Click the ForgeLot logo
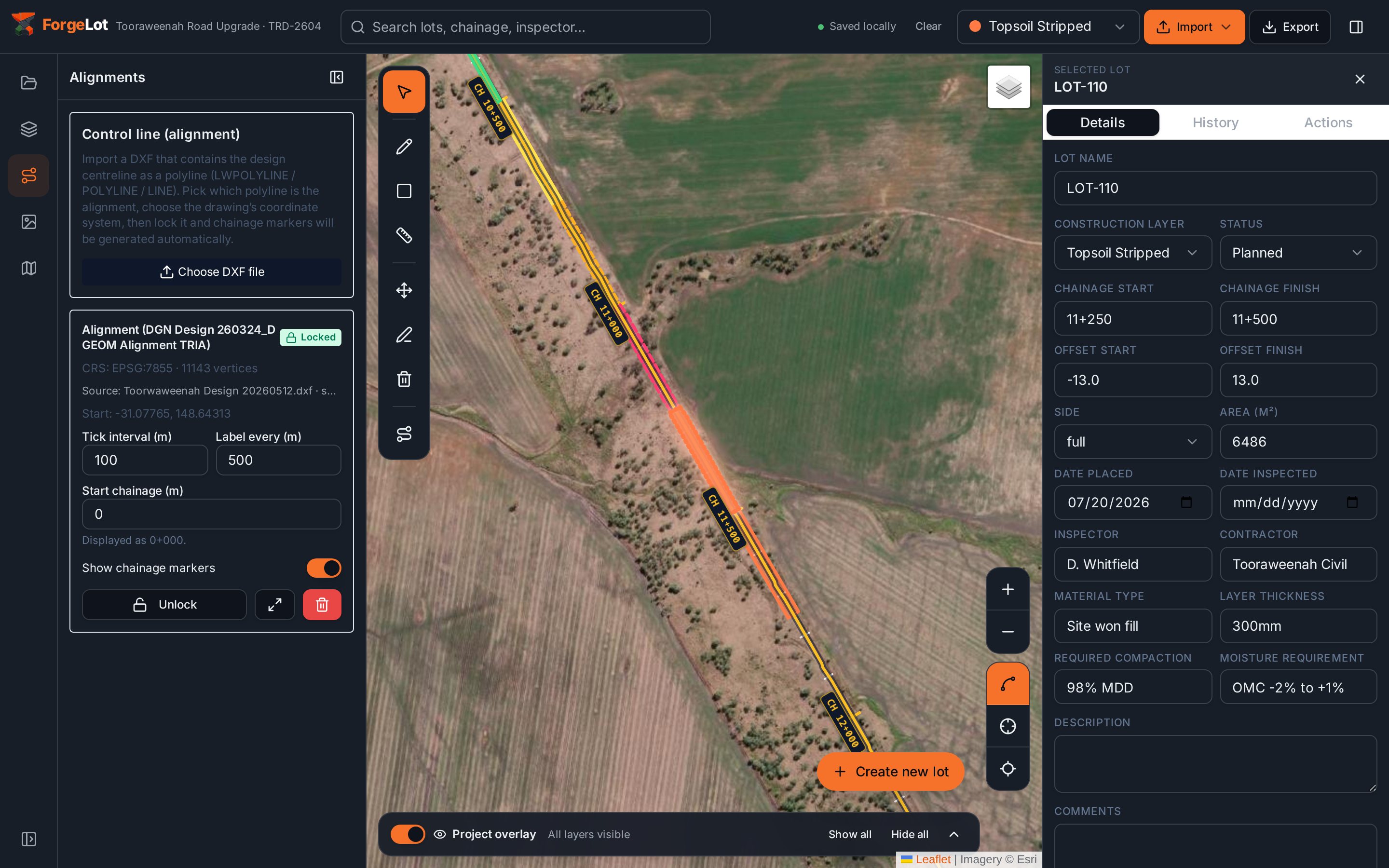 tap(60, 25)
